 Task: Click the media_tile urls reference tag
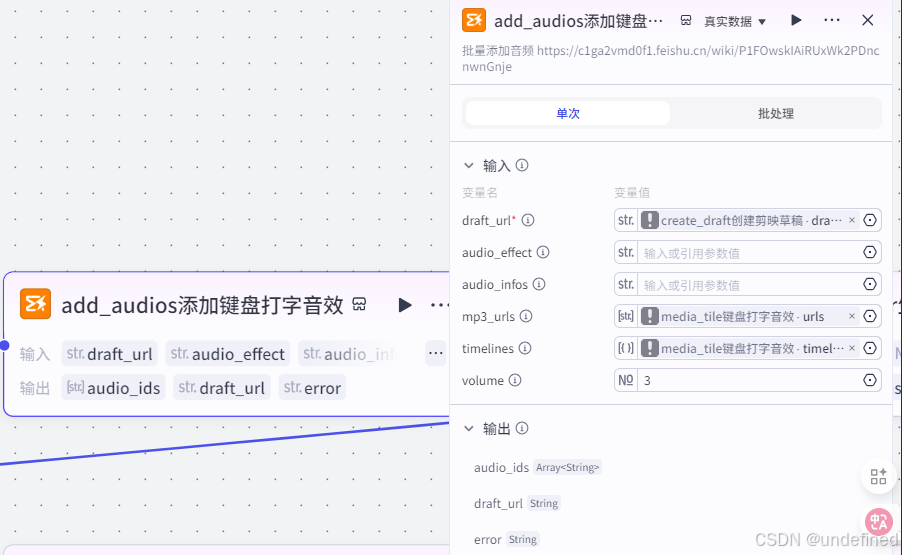click(x=750, y=316)
